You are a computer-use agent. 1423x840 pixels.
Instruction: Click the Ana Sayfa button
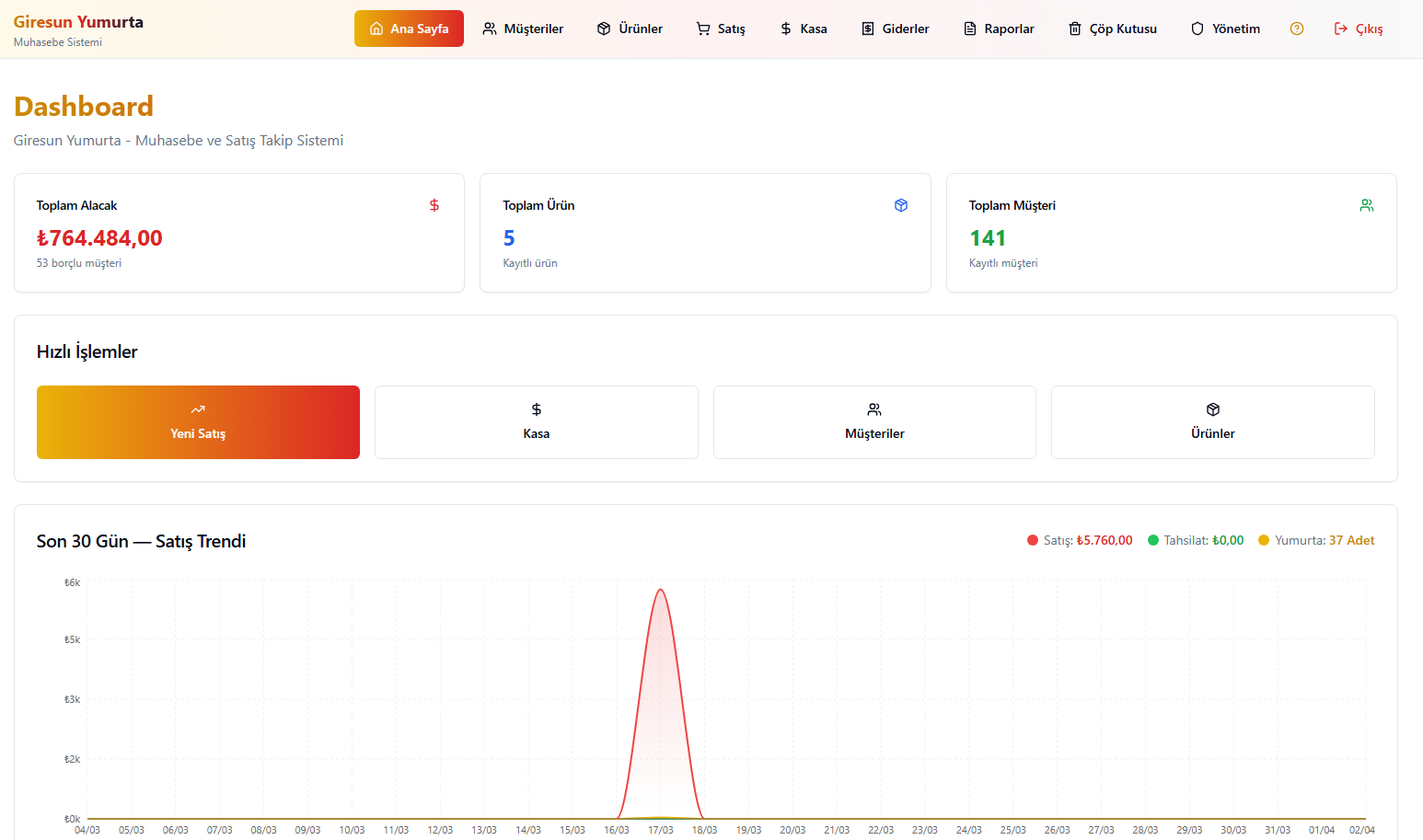point(409,29)
